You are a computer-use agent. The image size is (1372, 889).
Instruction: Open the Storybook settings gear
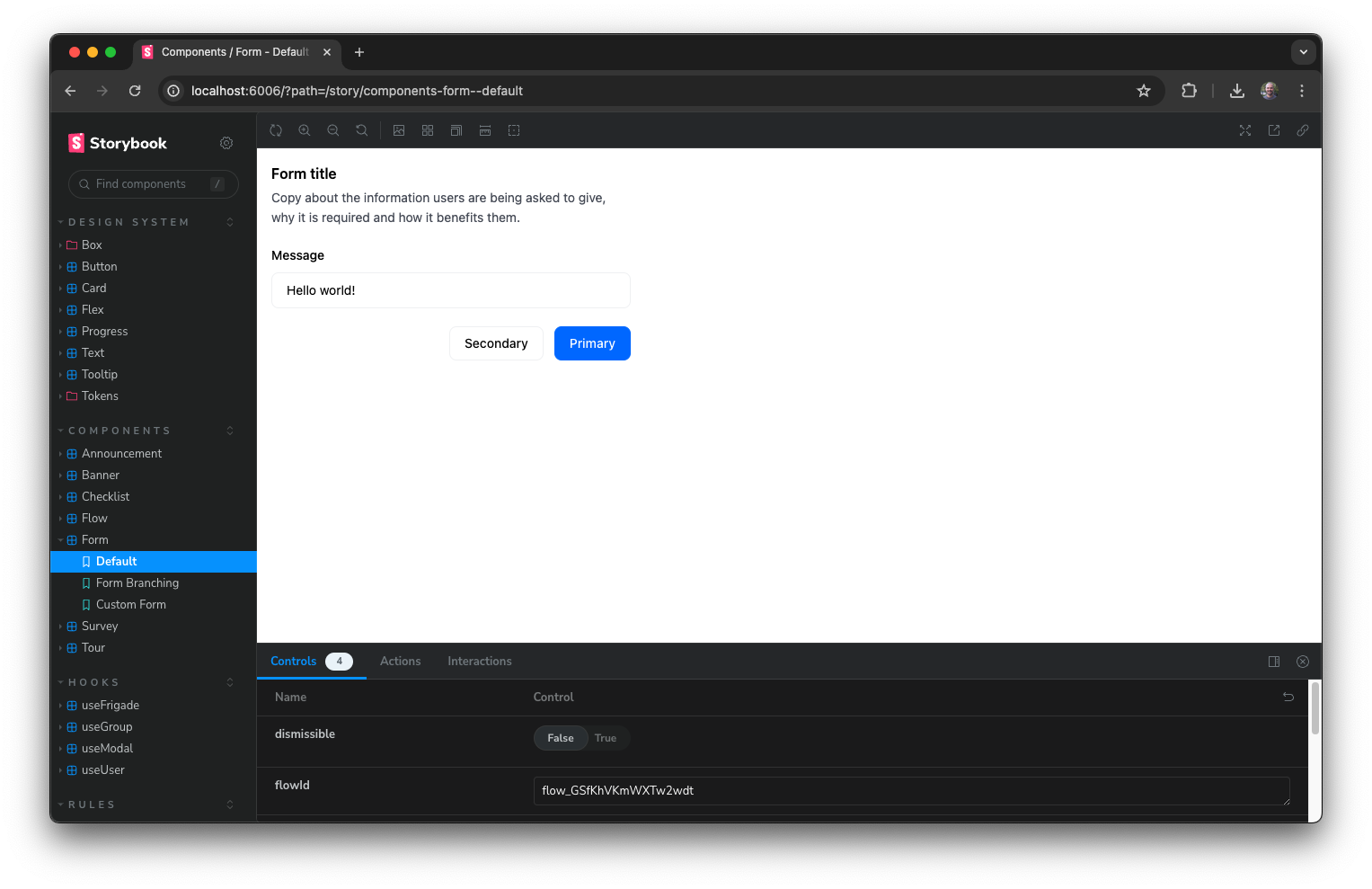226,143
